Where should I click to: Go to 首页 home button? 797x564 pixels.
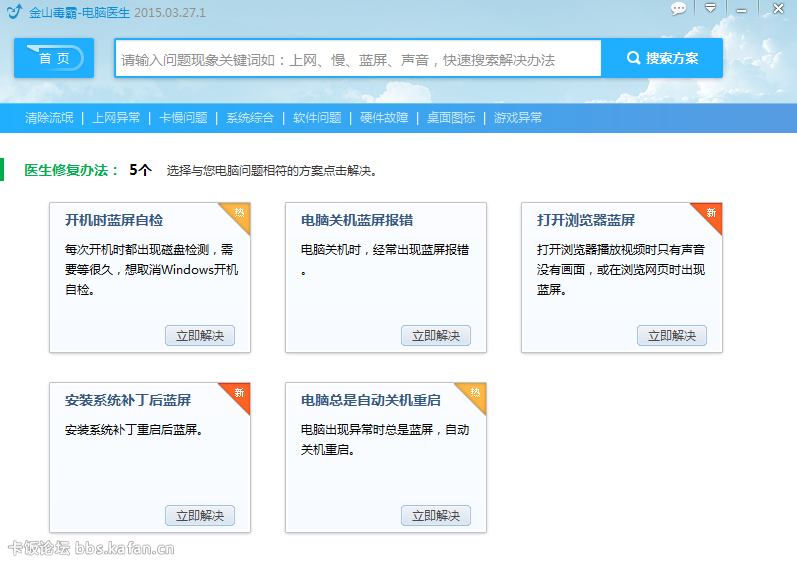[x=54, y=58]
